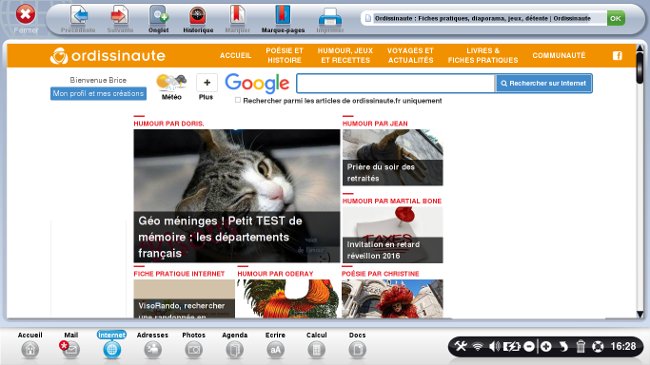Open the Météo weather widget
The width and height of the screenshot is (650, 365).
click(171, 87)
